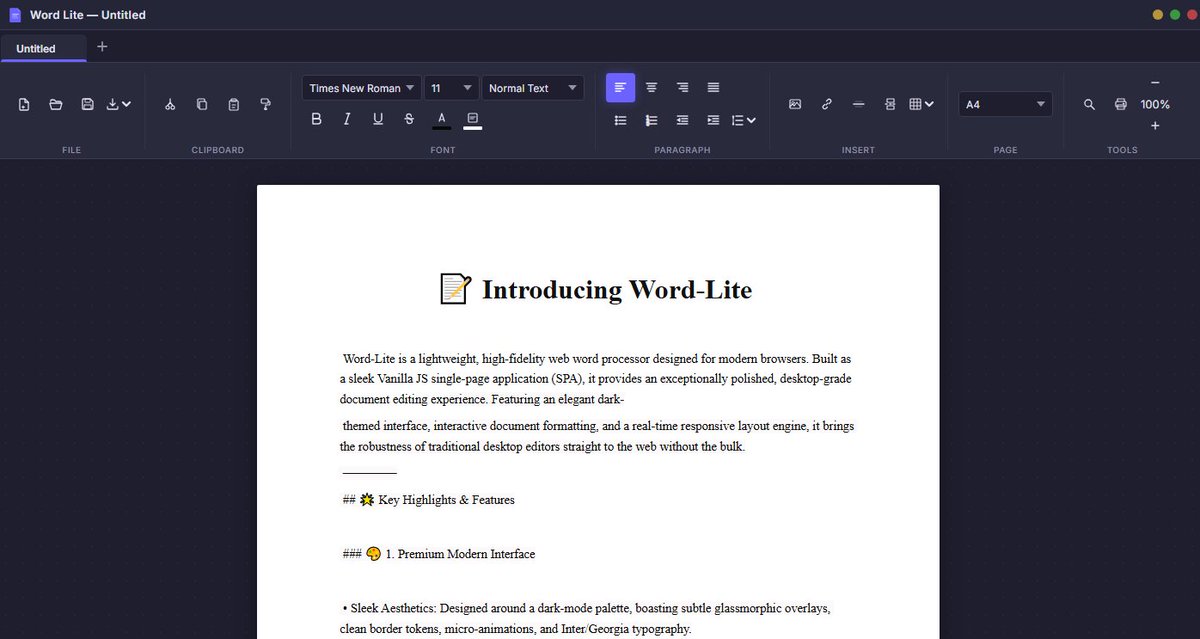The image size is (1200, 639).
Task: Toggle bold formatting
Action: point(316,119)
